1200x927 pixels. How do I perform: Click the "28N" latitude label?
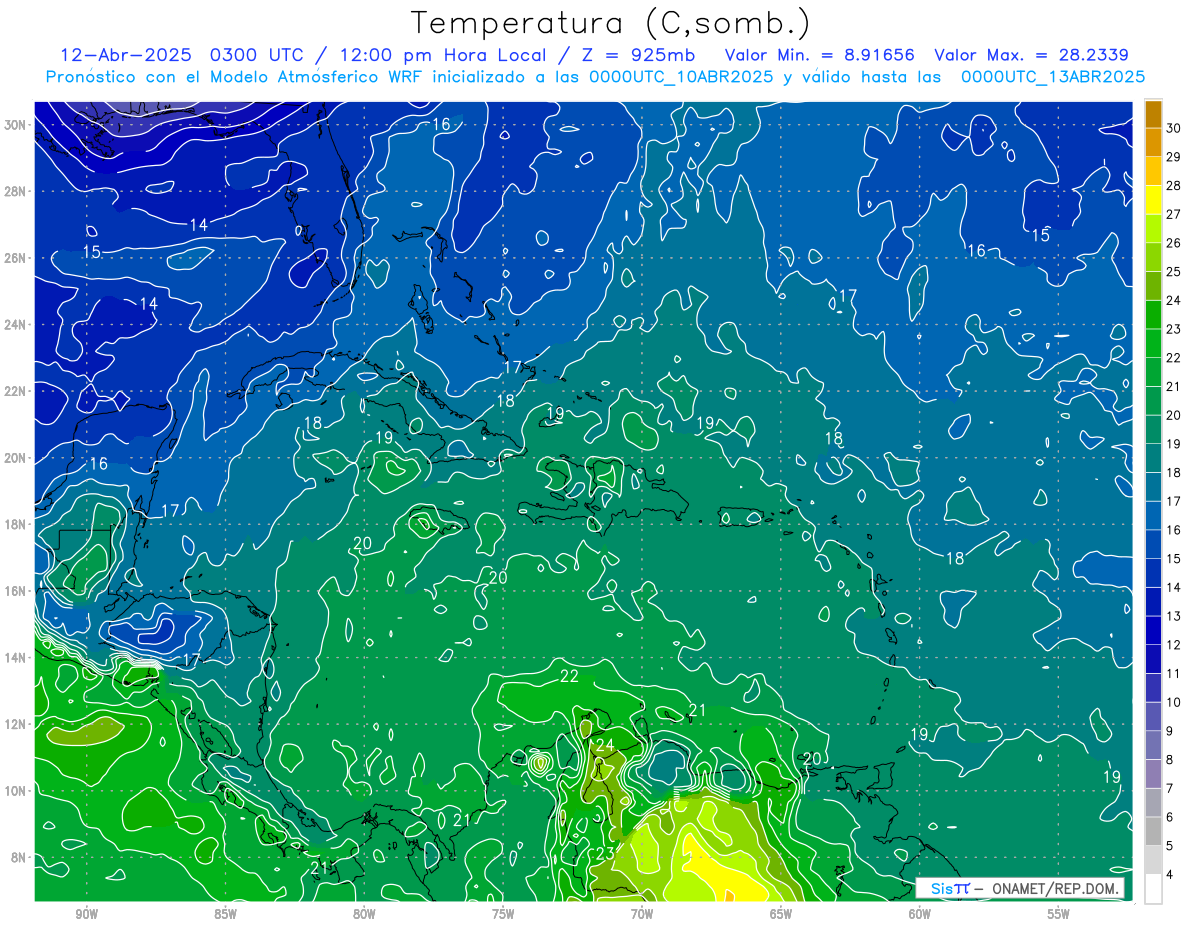pos(15,191)
